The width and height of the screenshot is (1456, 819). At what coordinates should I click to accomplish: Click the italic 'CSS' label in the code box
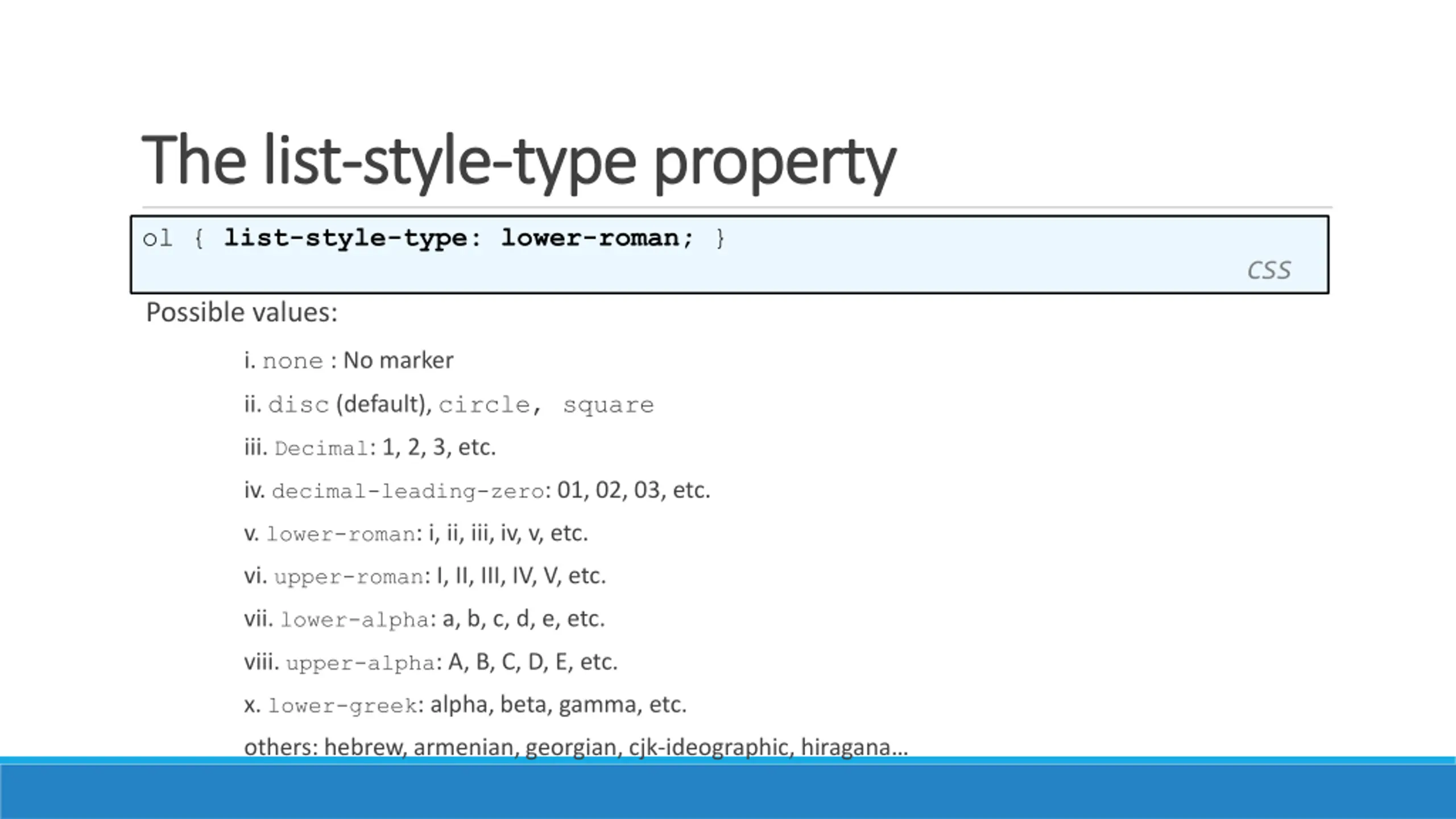(x=1268, y=270)
